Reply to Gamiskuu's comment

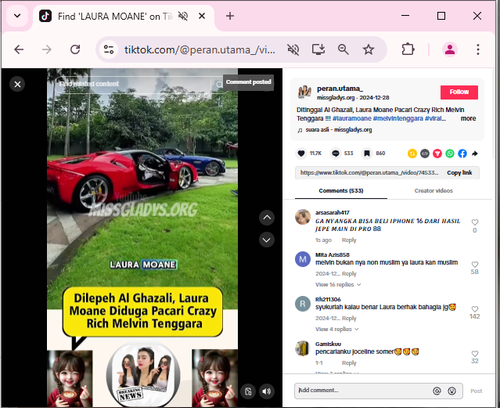coord(349,363)
